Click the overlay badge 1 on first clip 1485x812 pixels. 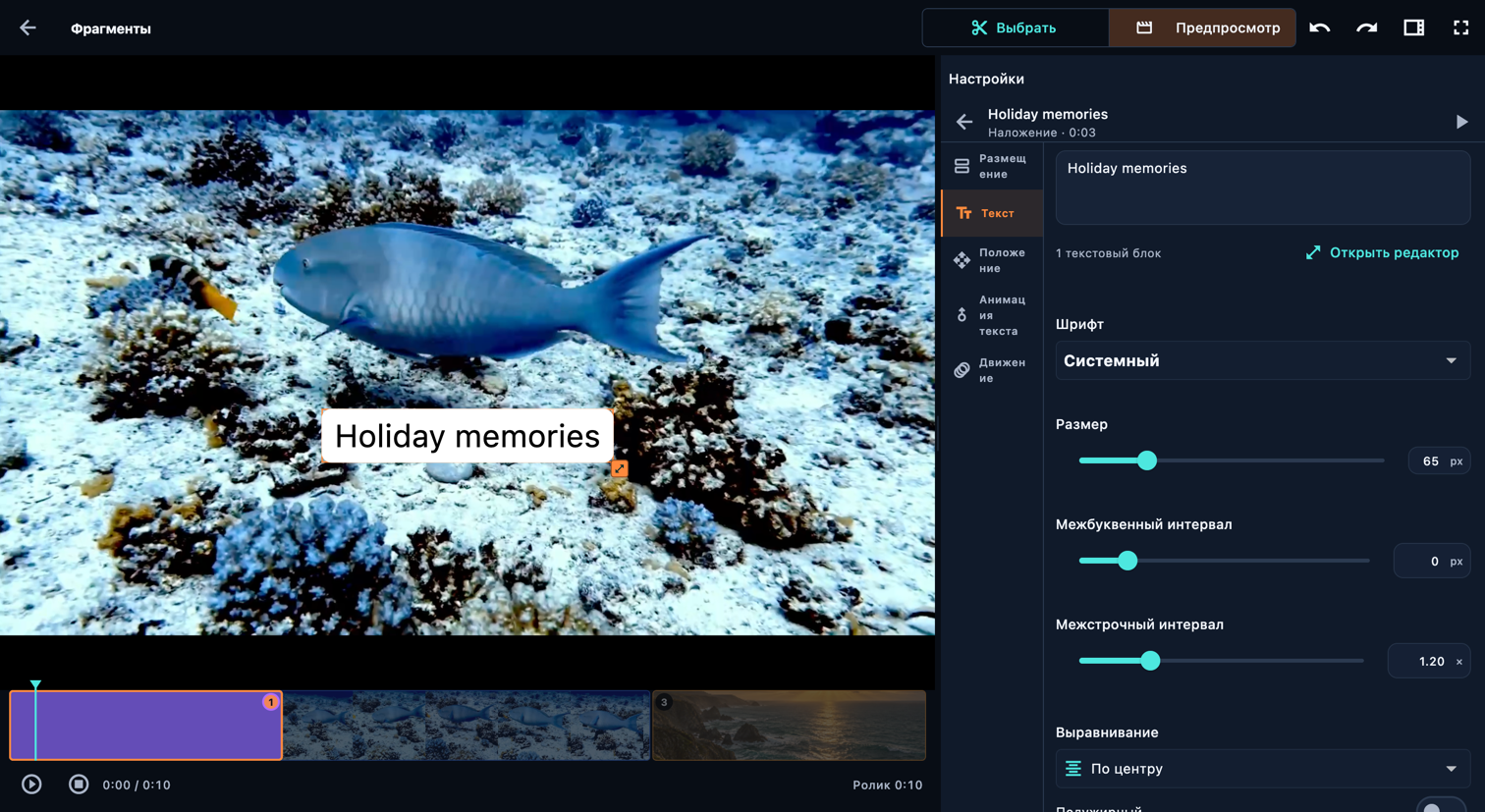[270, 702]
